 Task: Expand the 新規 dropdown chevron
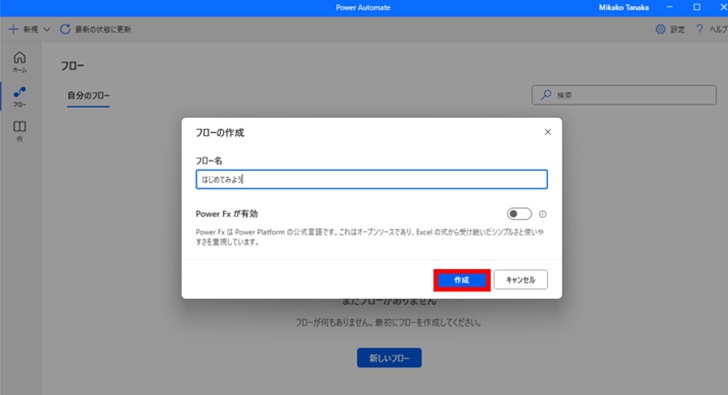(x=46, y=29)
